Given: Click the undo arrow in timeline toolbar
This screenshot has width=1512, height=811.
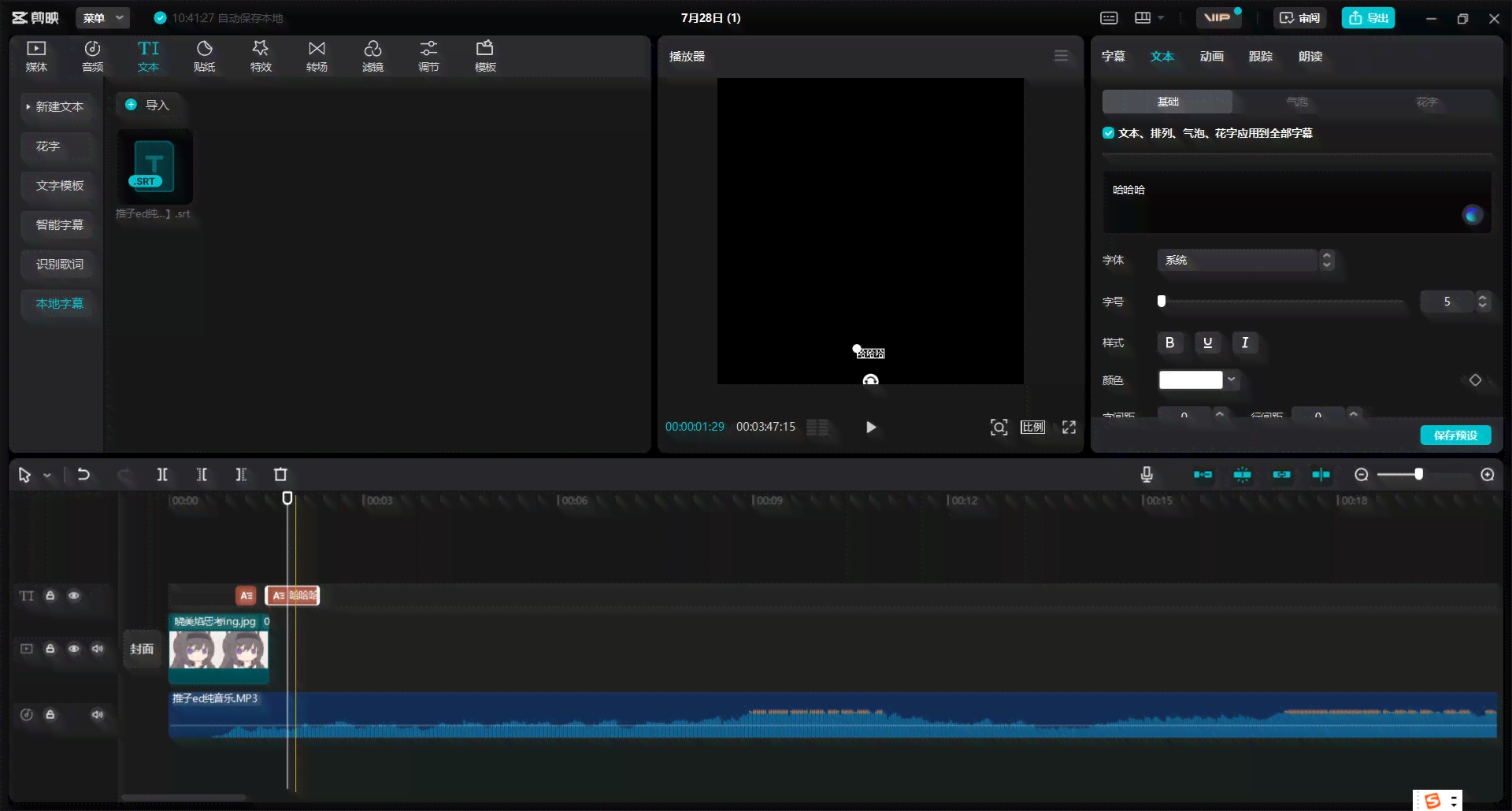Looking at the screenshot, I should [x=83, y=474].
